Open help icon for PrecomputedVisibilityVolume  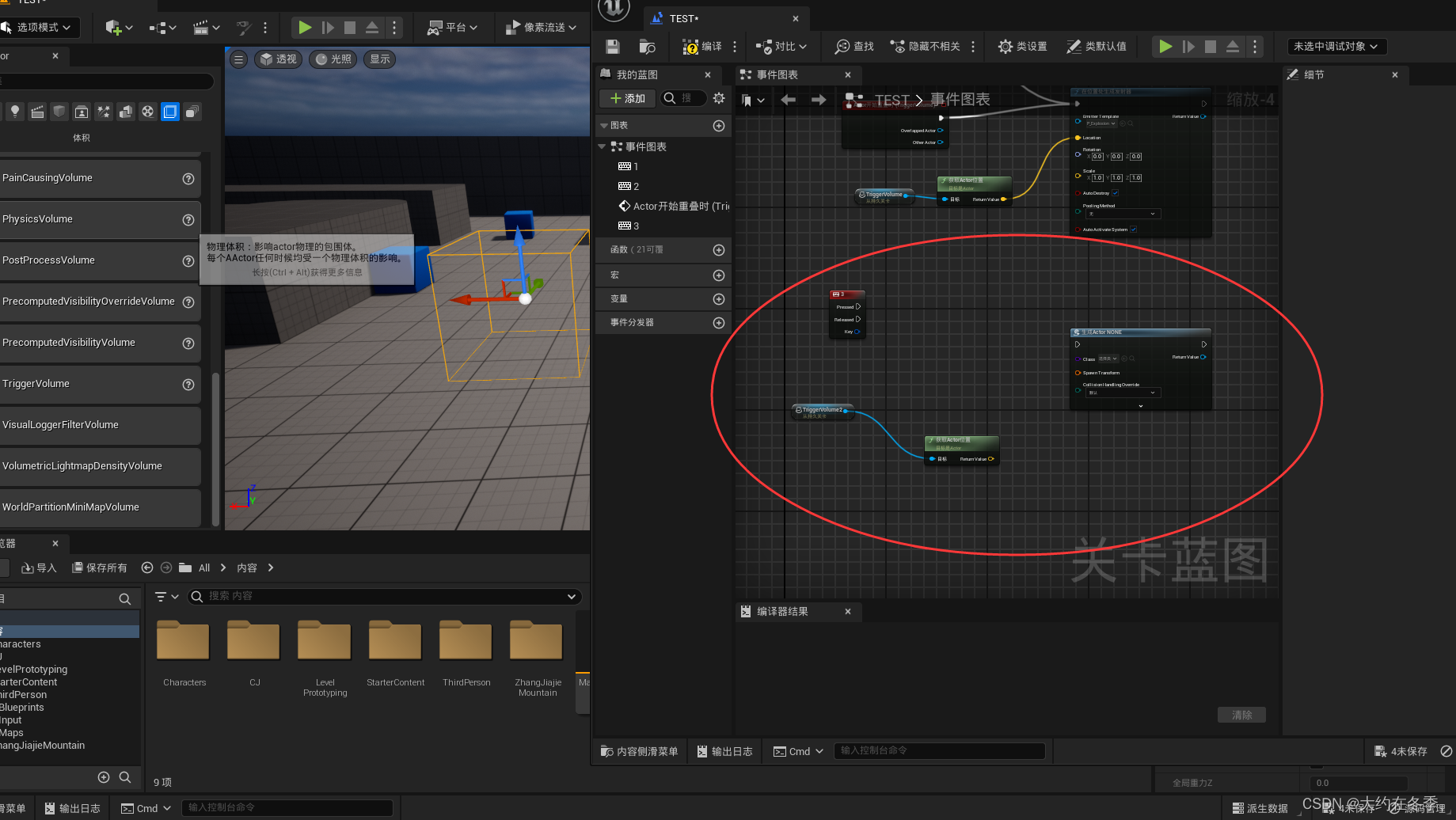[188, 344]
